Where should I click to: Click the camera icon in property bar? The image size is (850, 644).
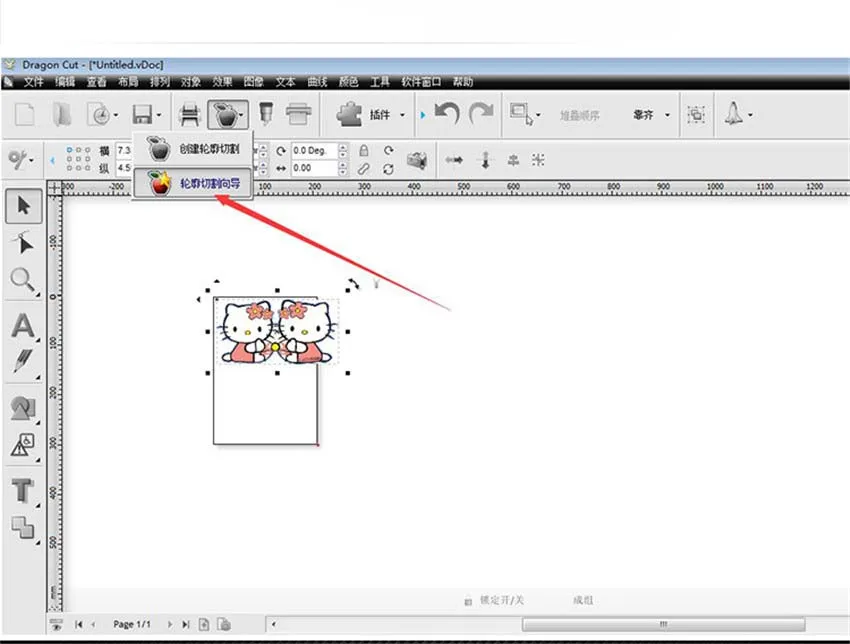(417, 159)
